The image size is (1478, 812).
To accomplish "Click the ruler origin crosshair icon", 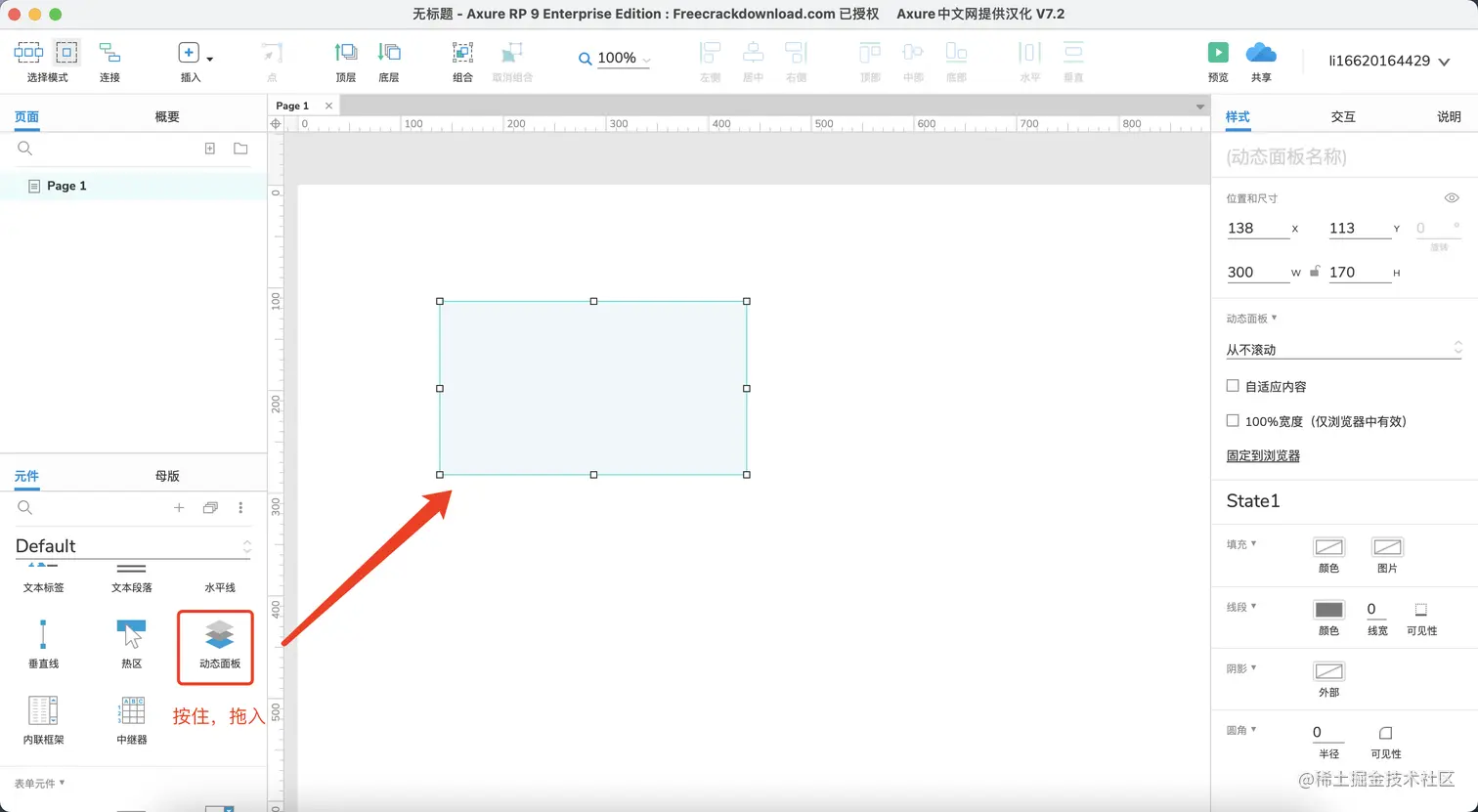I will 276,124.
